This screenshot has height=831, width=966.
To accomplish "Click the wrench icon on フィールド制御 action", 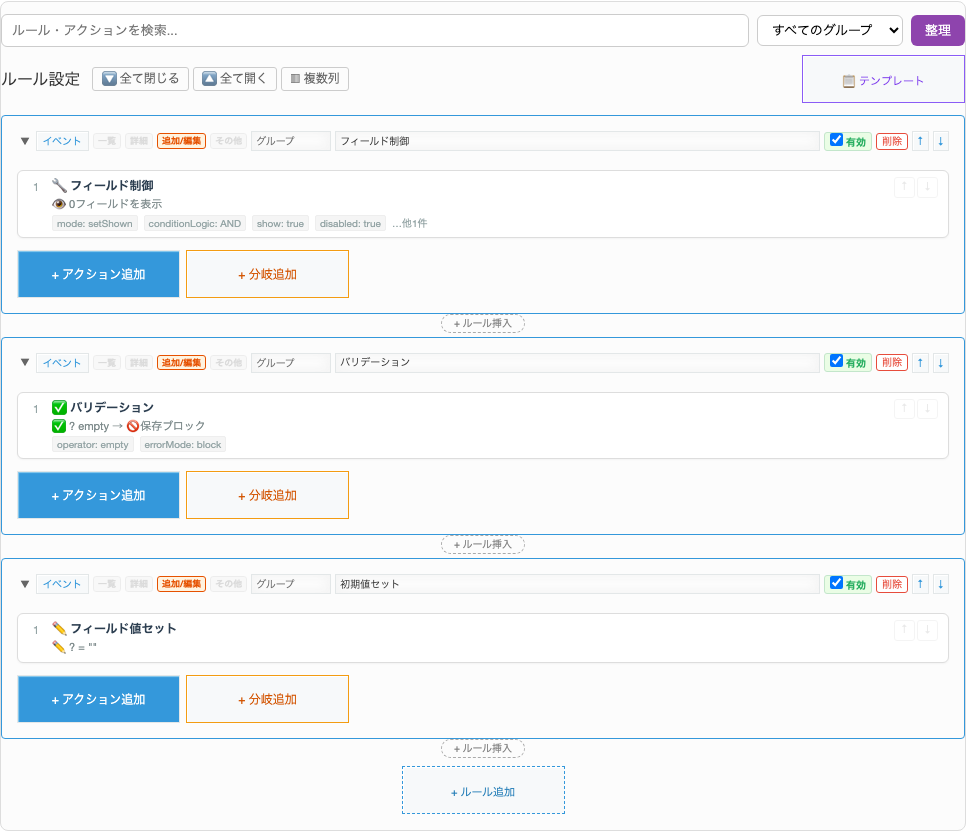I will [x=59, y=185].
